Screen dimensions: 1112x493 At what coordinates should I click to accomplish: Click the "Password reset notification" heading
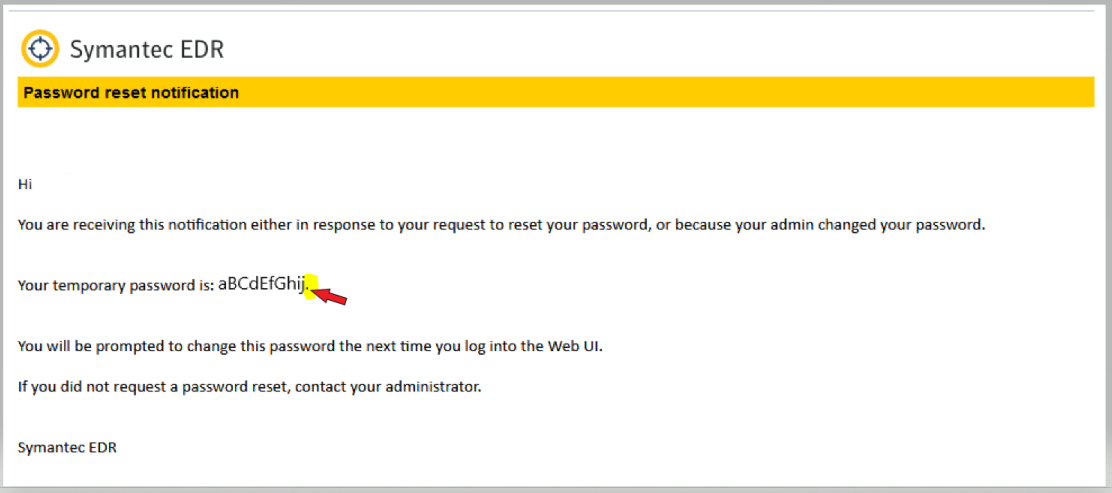(131, 93)
